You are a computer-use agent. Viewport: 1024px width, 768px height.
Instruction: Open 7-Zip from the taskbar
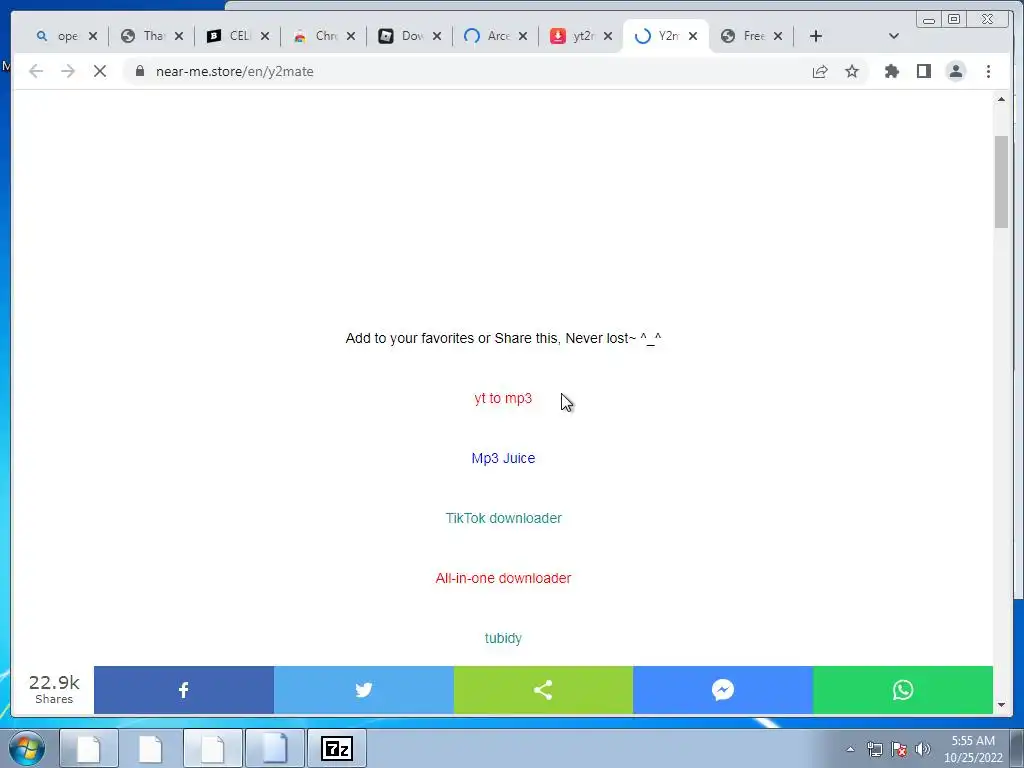pos(337,748)
